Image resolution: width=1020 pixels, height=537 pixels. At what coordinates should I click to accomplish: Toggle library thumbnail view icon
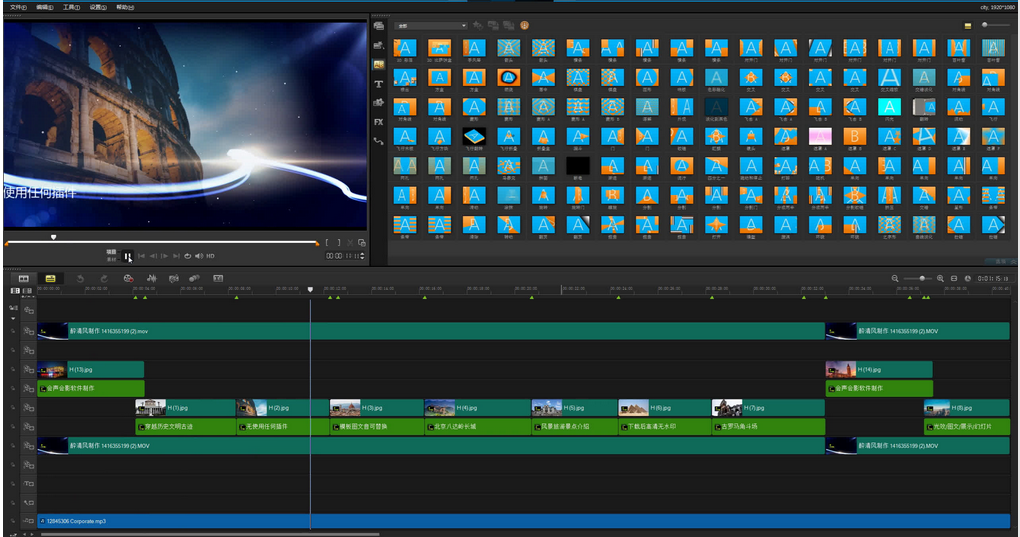coord(967,25)
